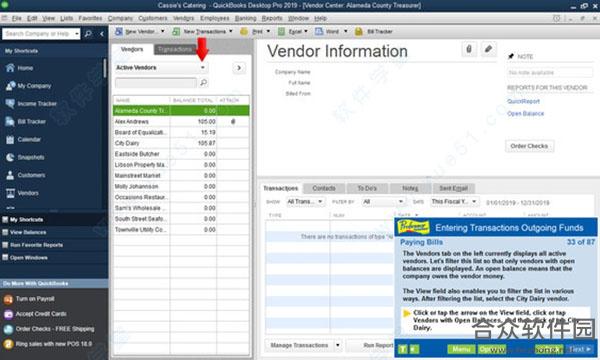The height and width of the screenshot is (360, 600).
Task: Open the Active Vendors view dropdown
Action: pyautogui.click(x=203, y=68)
